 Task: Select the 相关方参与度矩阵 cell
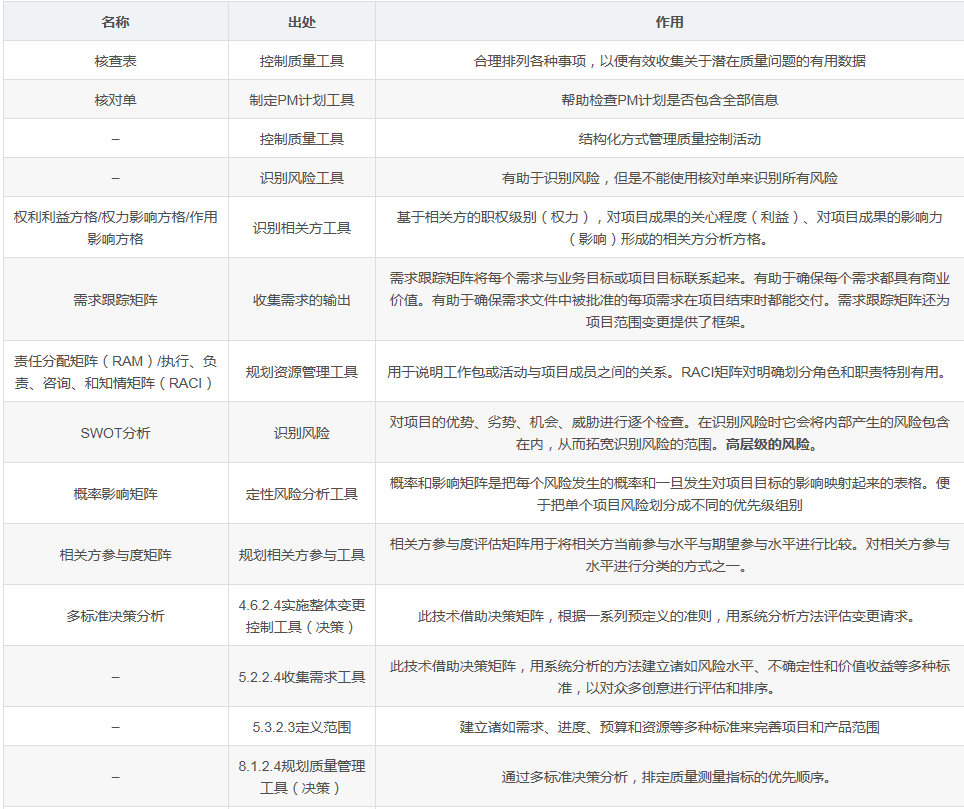click(x=116, y=554)
